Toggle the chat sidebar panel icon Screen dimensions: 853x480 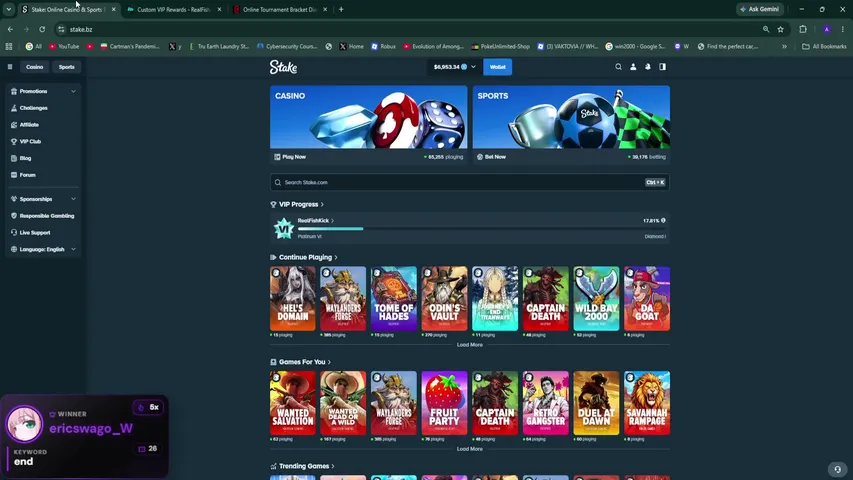pos(663,67)
